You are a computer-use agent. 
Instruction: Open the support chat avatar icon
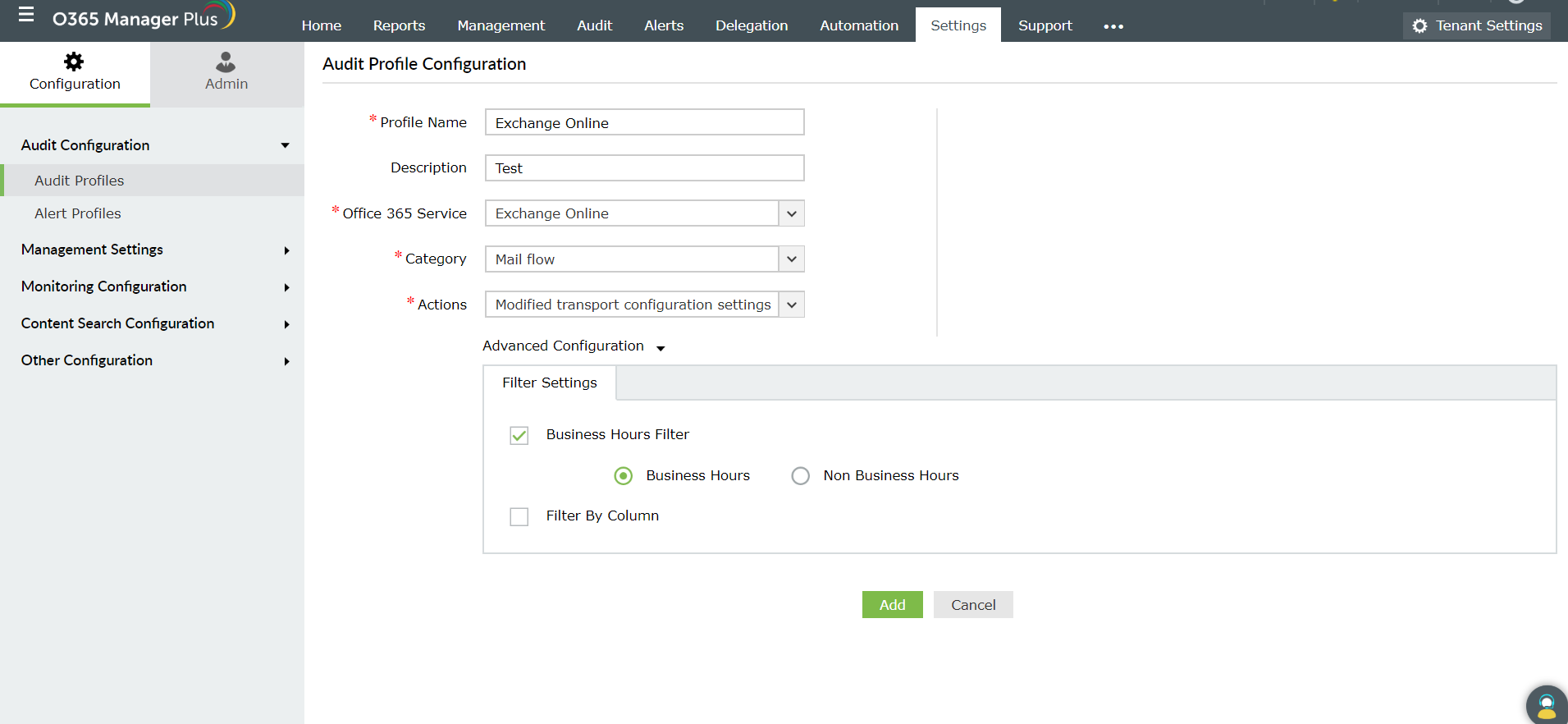(x=1546, y=705)
